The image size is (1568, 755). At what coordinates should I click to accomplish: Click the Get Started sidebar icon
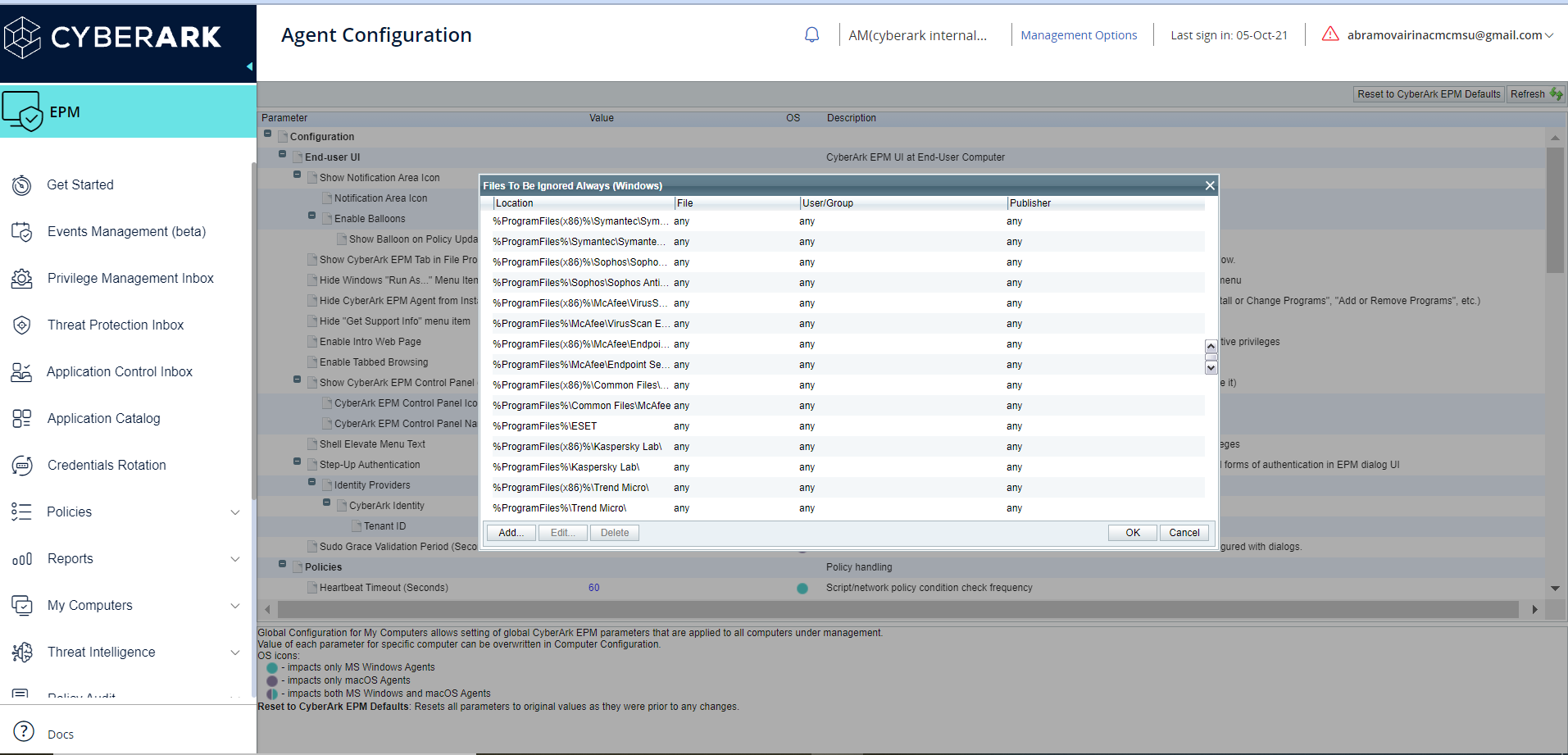(22, 185)
